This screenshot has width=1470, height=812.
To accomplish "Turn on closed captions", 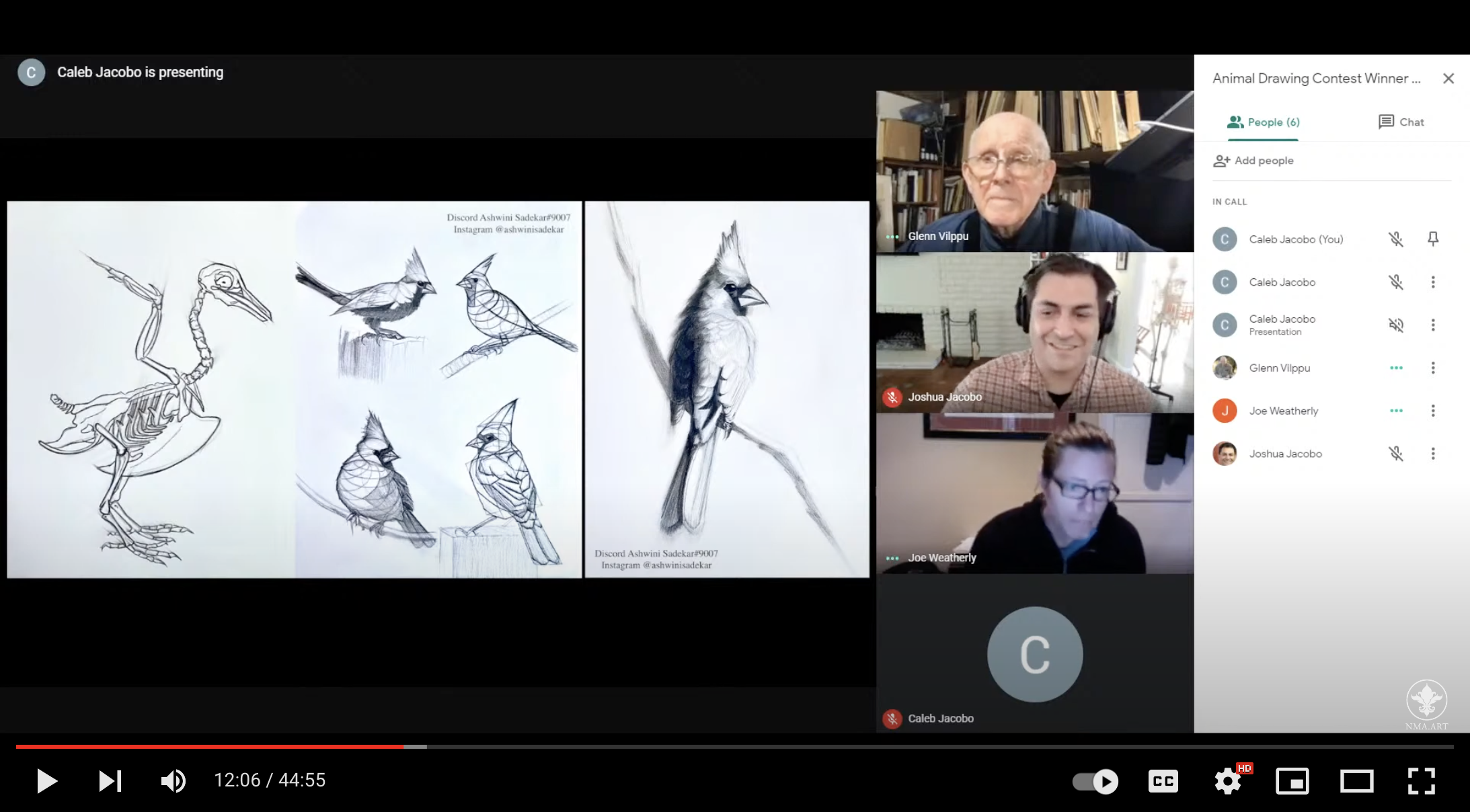I will [x=1163, y=781].
